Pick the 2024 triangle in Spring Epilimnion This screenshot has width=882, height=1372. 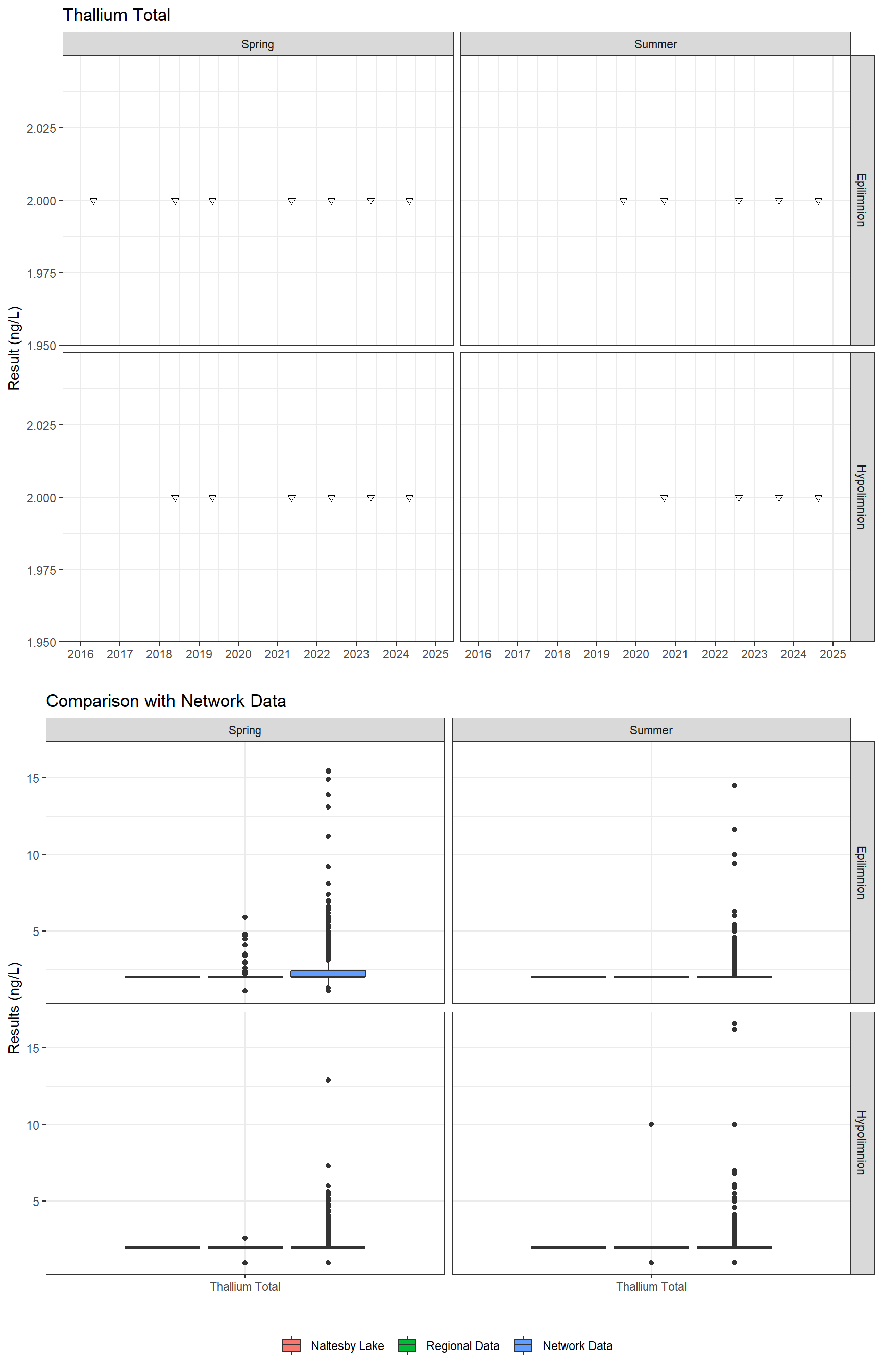(x=409, y=201)
